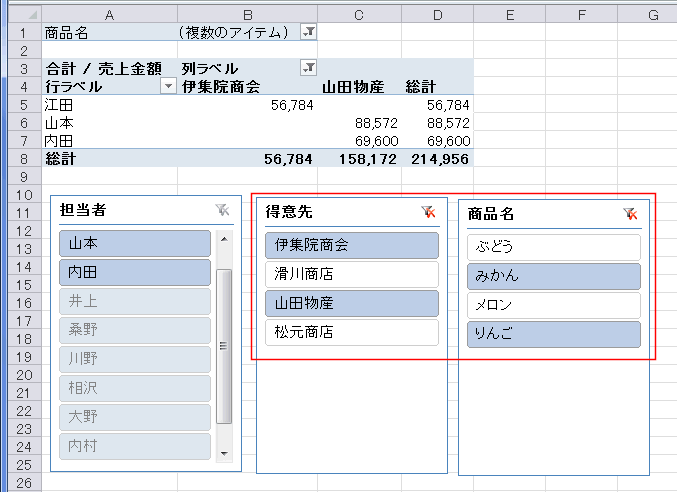Select column B header

tap(247, 15)
